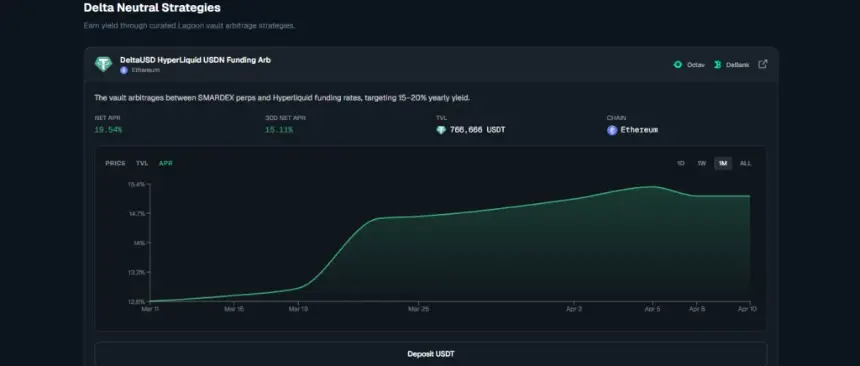Click the vault arbitrage description text

pyautogui.click(x=282, y=98)
